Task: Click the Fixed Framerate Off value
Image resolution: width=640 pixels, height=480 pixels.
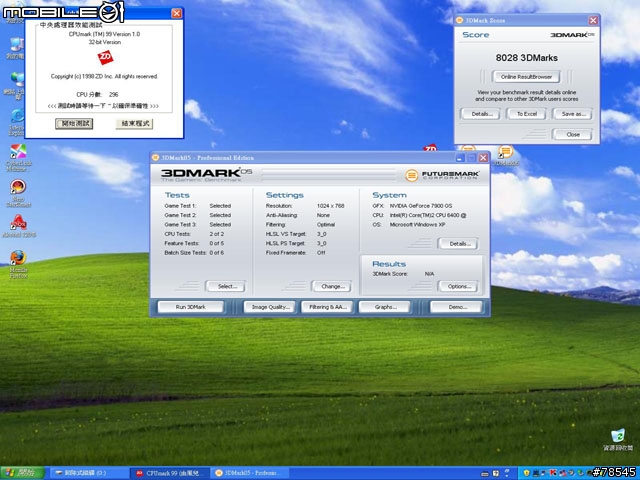Action: pyautogui.click(x=321, y=253)
